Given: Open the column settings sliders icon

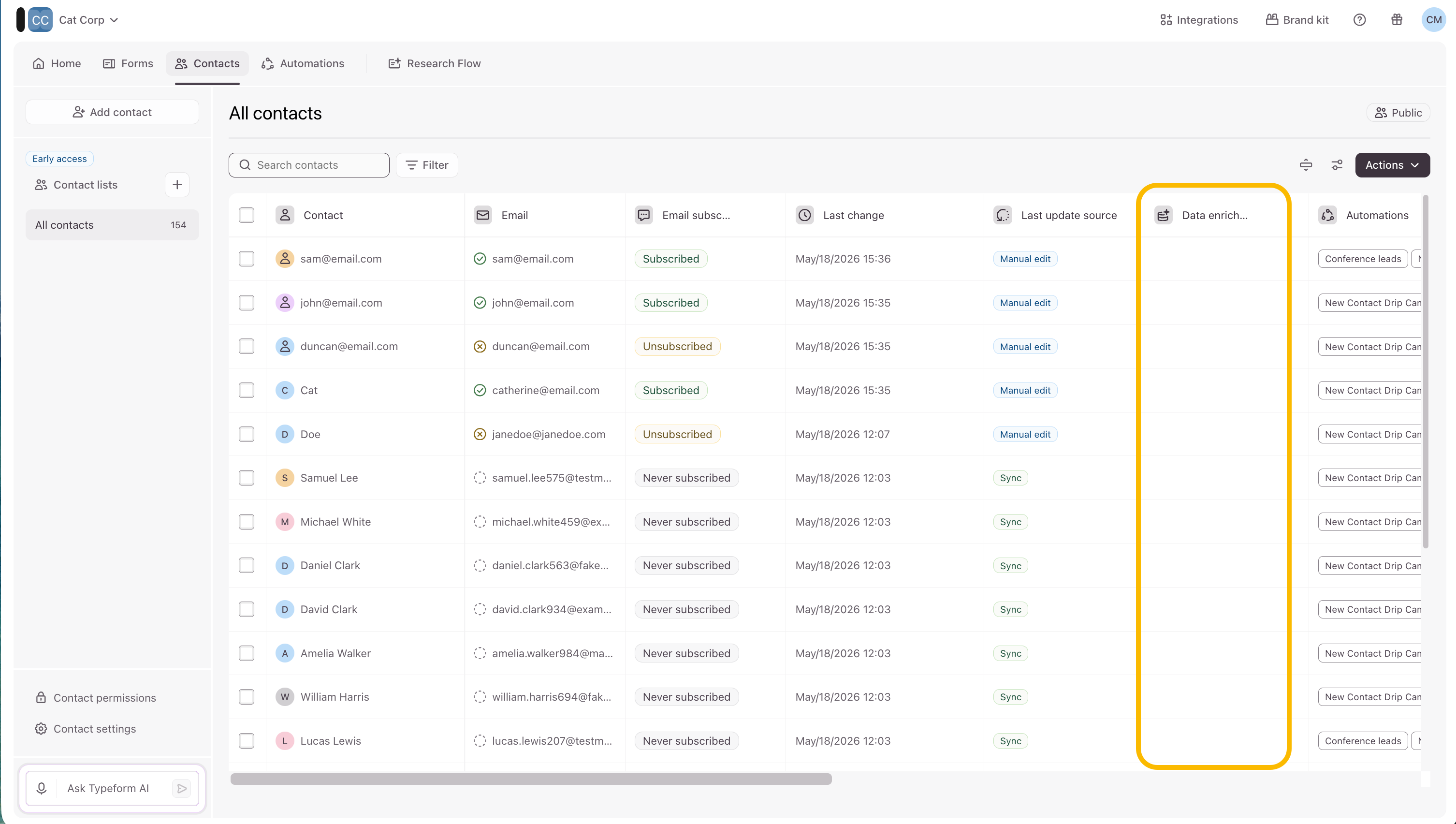Looking at the screenshot, I should click(1337, 165).
